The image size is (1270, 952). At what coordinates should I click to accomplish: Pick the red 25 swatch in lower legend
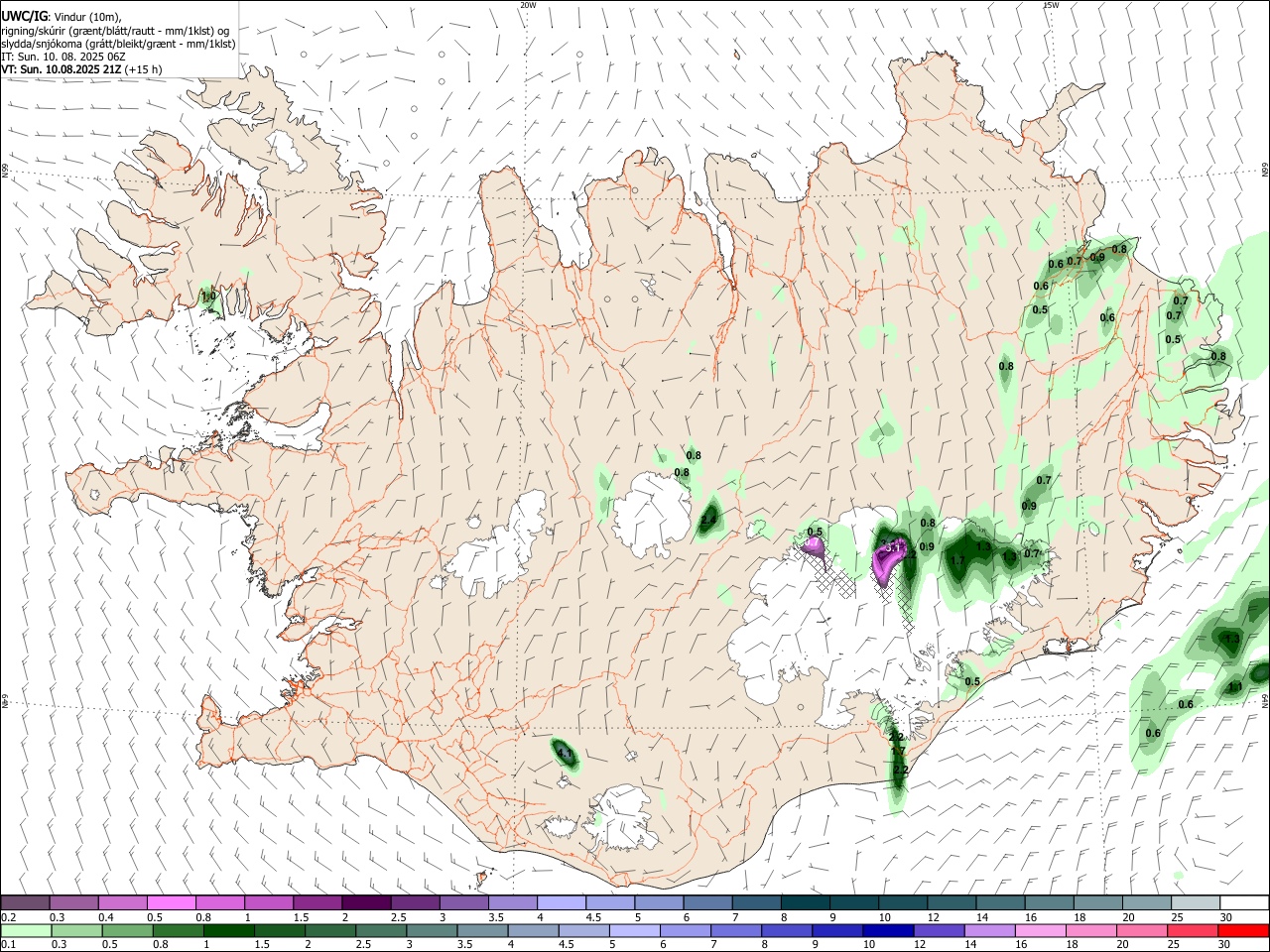pos(1192,930)
